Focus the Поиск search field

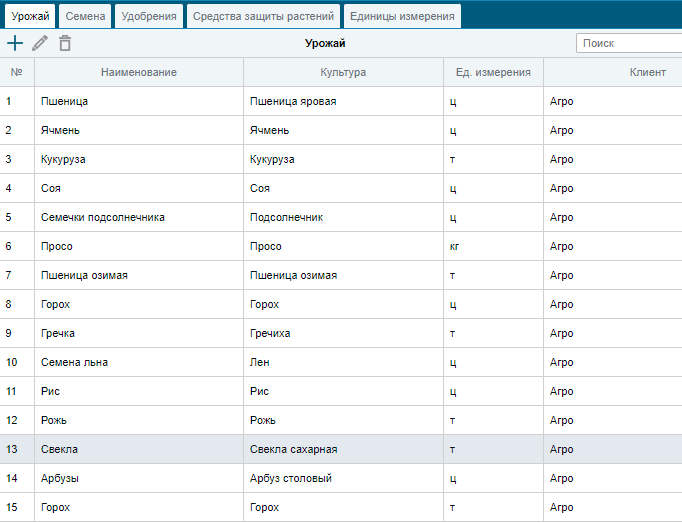629,43
